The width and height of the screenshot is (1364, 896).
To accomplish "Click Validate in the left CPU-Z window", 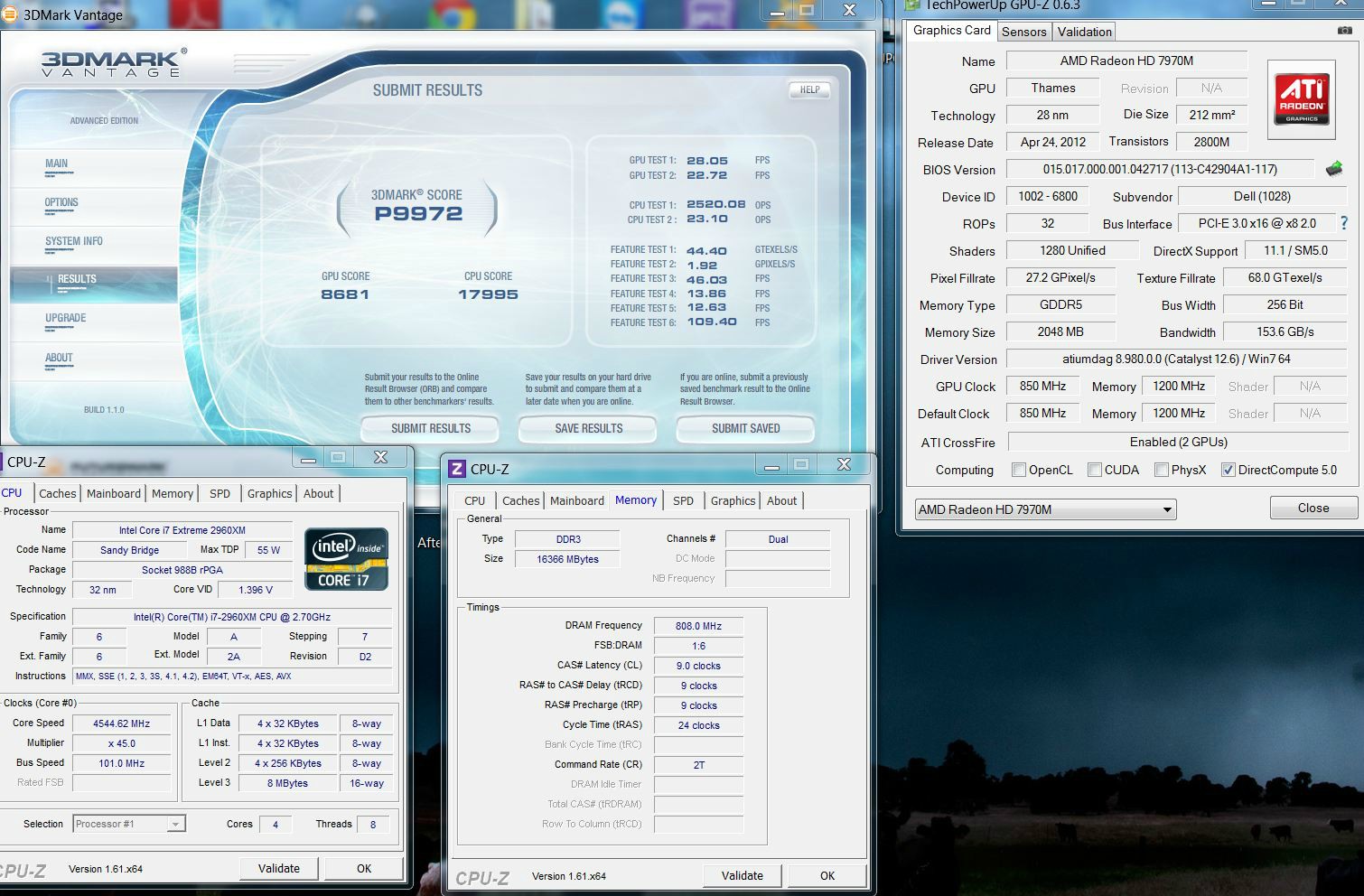I will click(x=279, y=868).
